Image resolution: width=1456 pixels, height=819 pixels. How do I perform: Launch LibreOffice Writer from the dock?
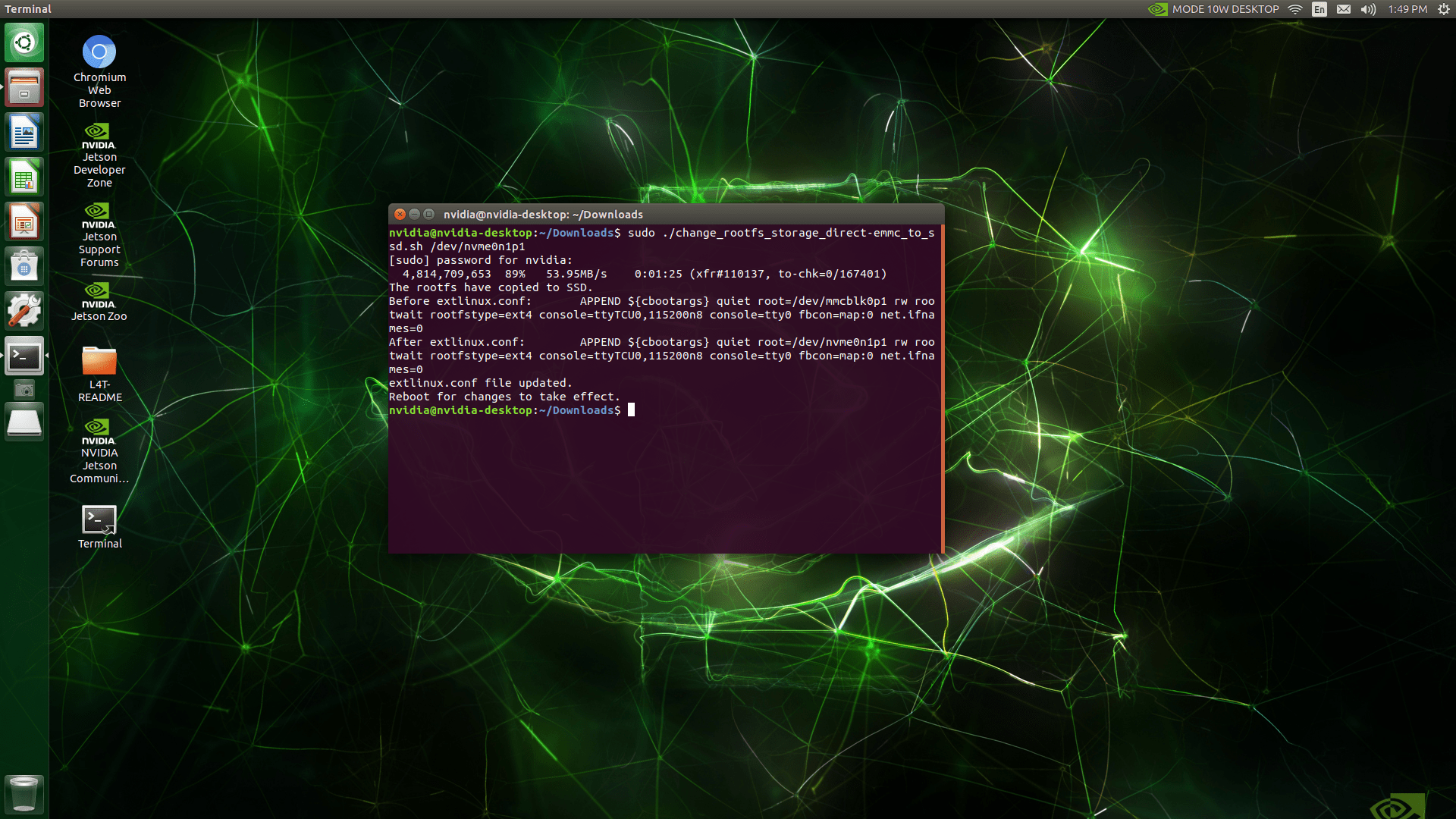24,133
